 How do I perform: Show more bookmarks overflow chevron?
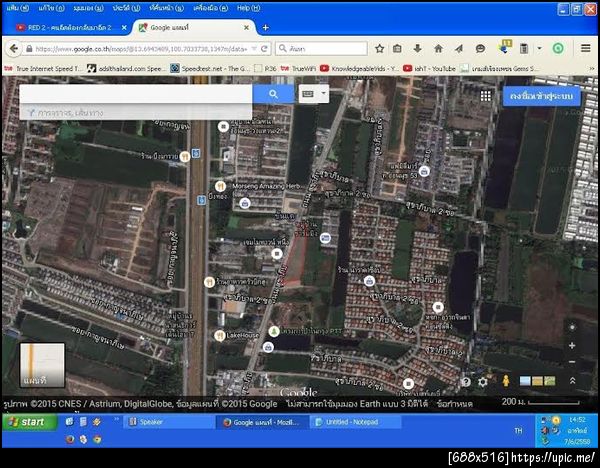(x=592, y=69)
